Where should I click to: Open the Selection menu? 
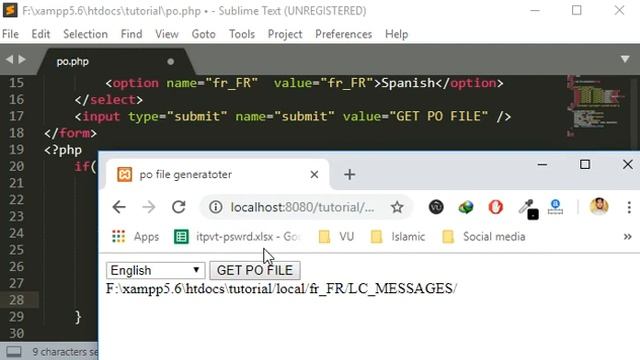click(x=85, y=34)
